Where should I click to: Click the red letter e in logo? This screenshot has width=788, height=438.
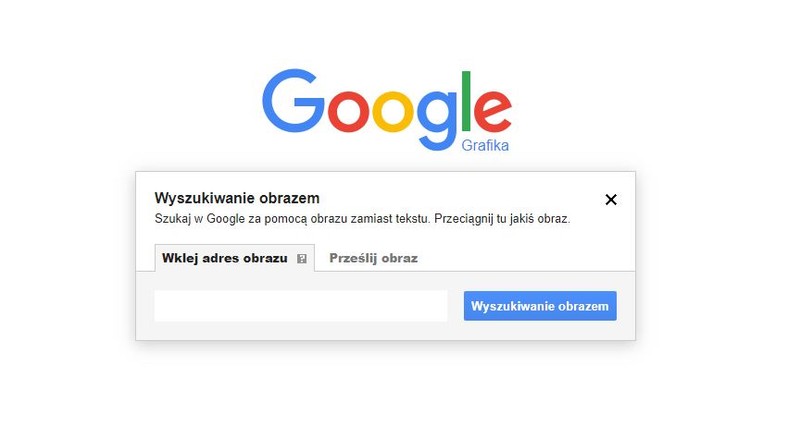click(x=491, y=111)
